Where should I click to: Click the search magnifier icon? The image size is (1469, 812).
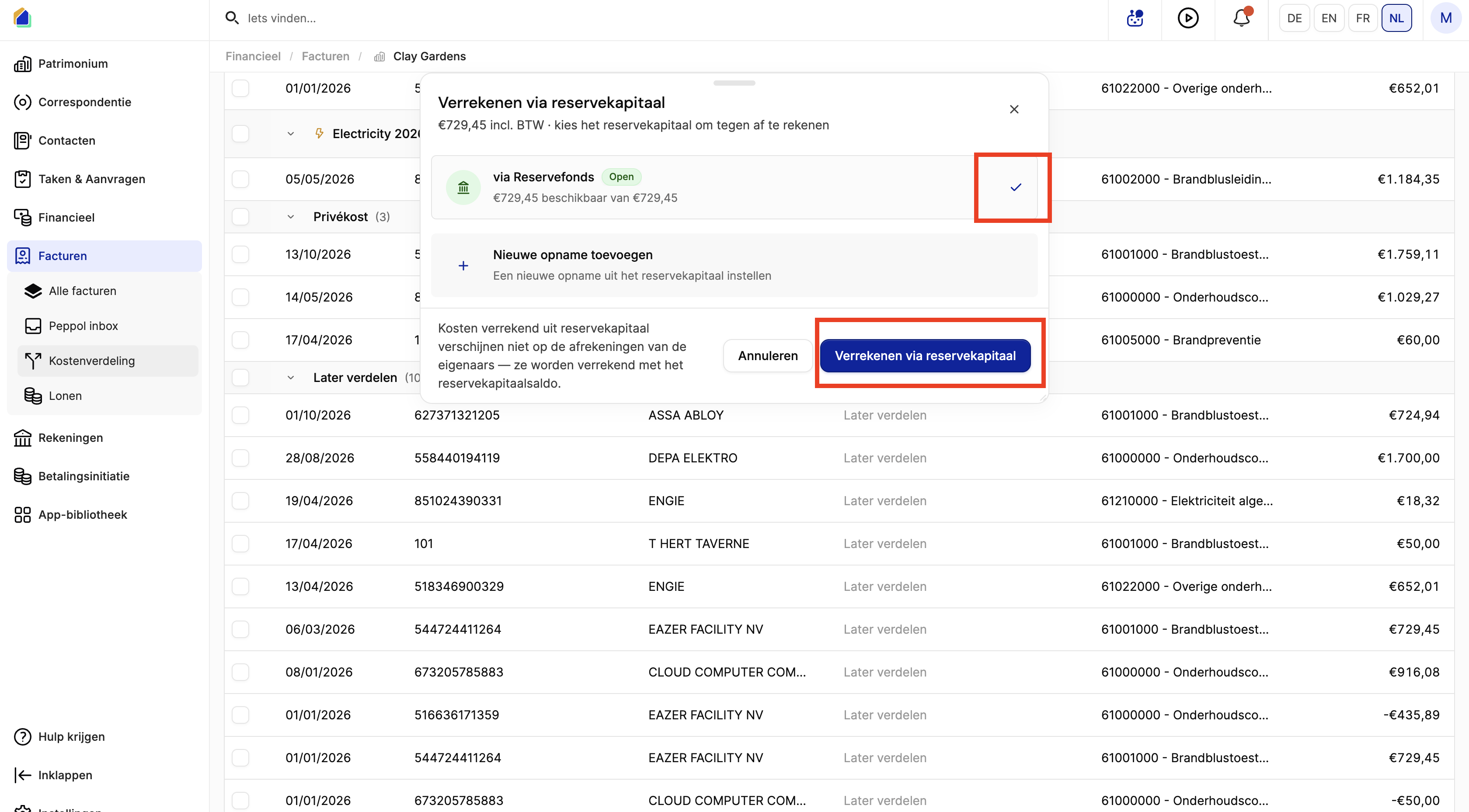pyautogui.click(x=232, y=17)
